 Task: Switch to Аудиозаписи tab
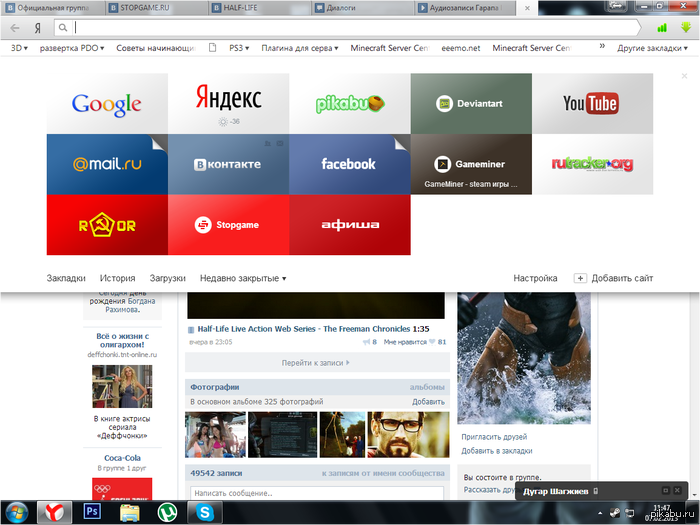[x=466, y=8]
